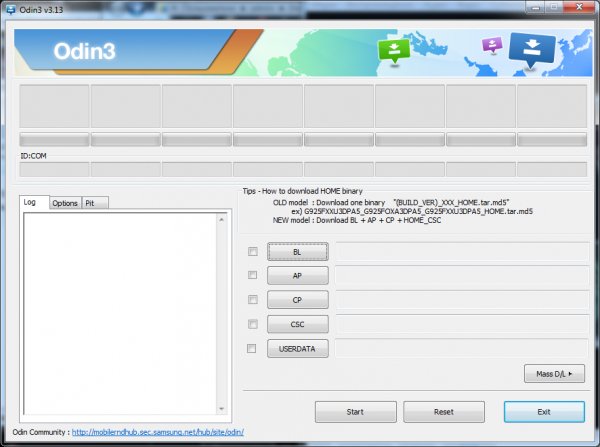This screenshot has height=447, width=600.
Task: Click the AP file path field
Action: pyautogui.click(x=462, y=276)
